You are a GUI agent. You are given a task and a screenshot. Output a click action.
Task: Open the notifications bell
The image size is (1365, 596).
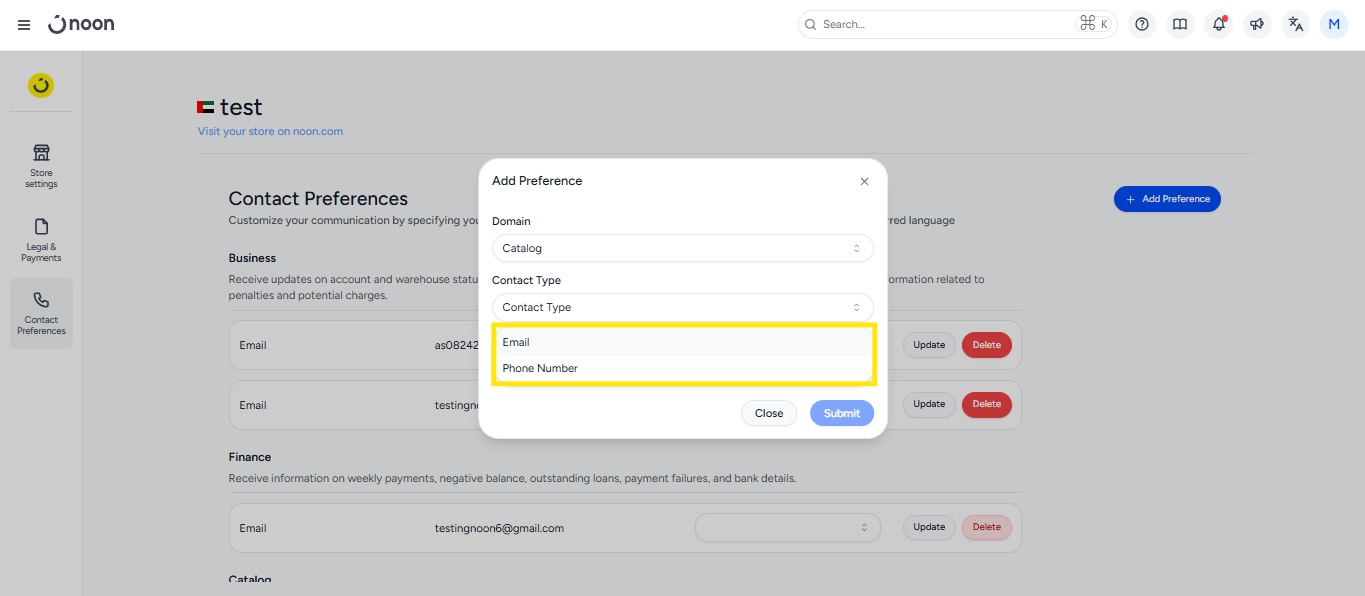(1218, 25)
